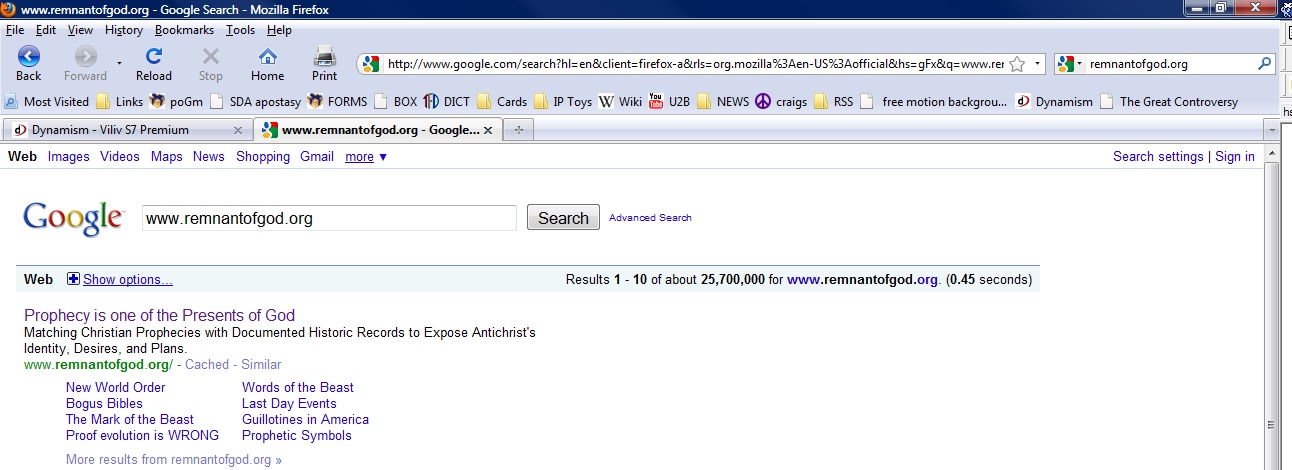This screenshot has width=1292, height=470.
Task: Close the Dynamism - Viliv S7 Premium tab
Action: pos(238,130)
